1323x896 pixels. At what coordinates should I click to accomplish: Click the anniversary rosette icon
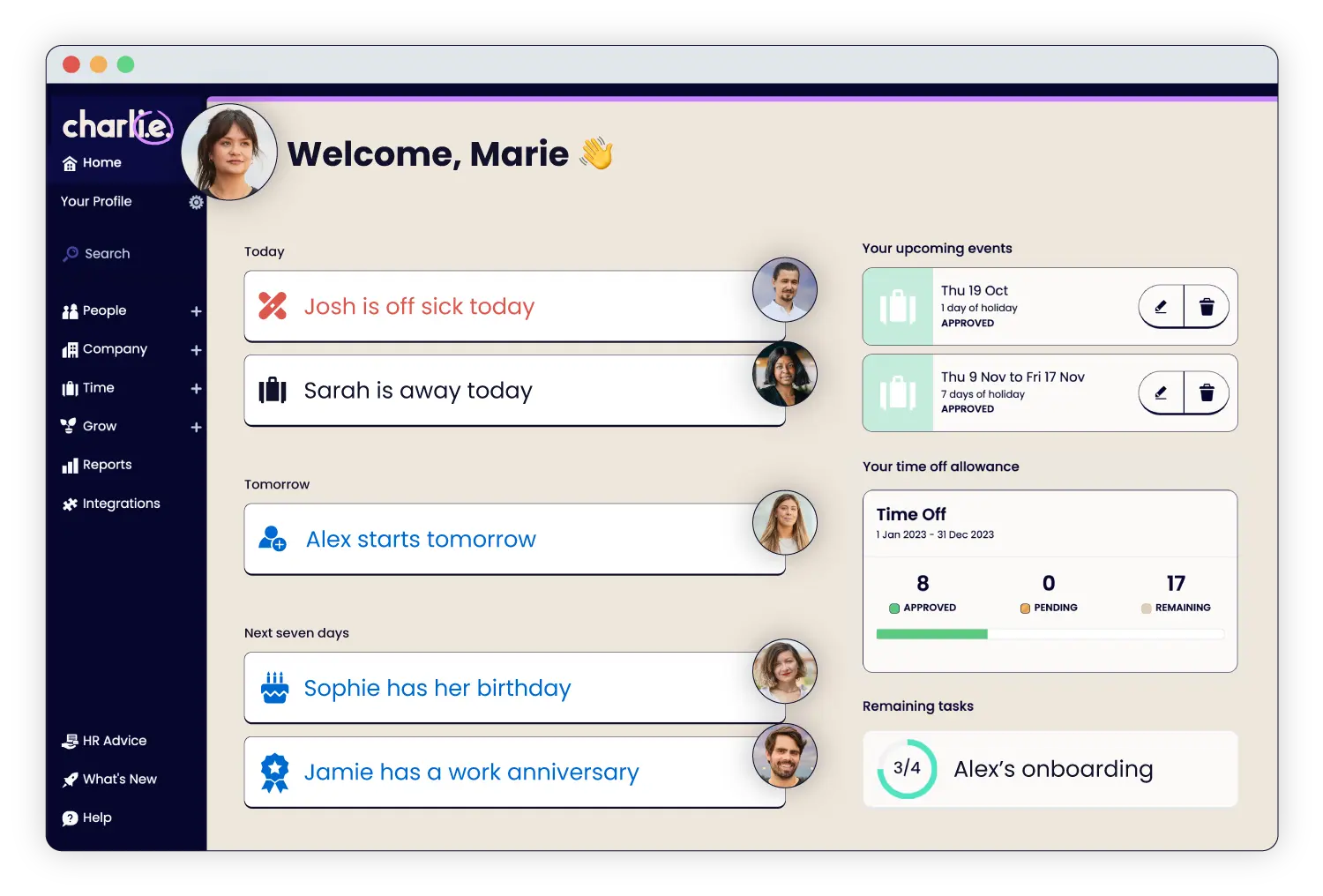point(275,773)
